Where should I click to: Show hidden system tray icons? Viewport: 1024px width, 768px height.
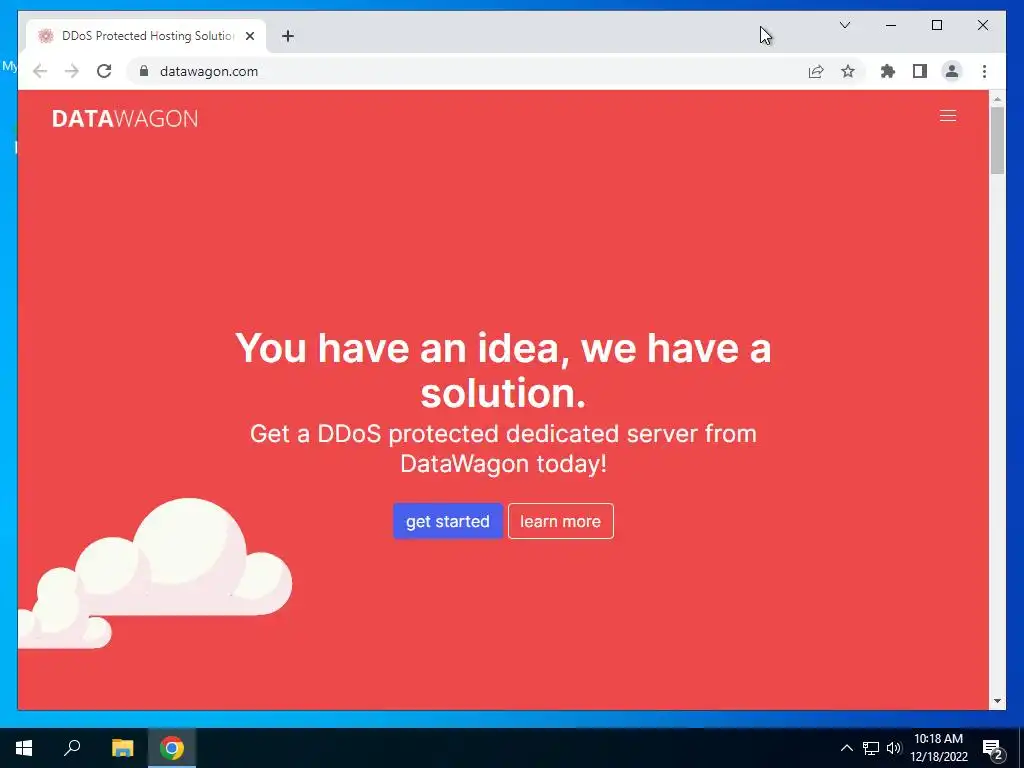(x=846, y=748)
